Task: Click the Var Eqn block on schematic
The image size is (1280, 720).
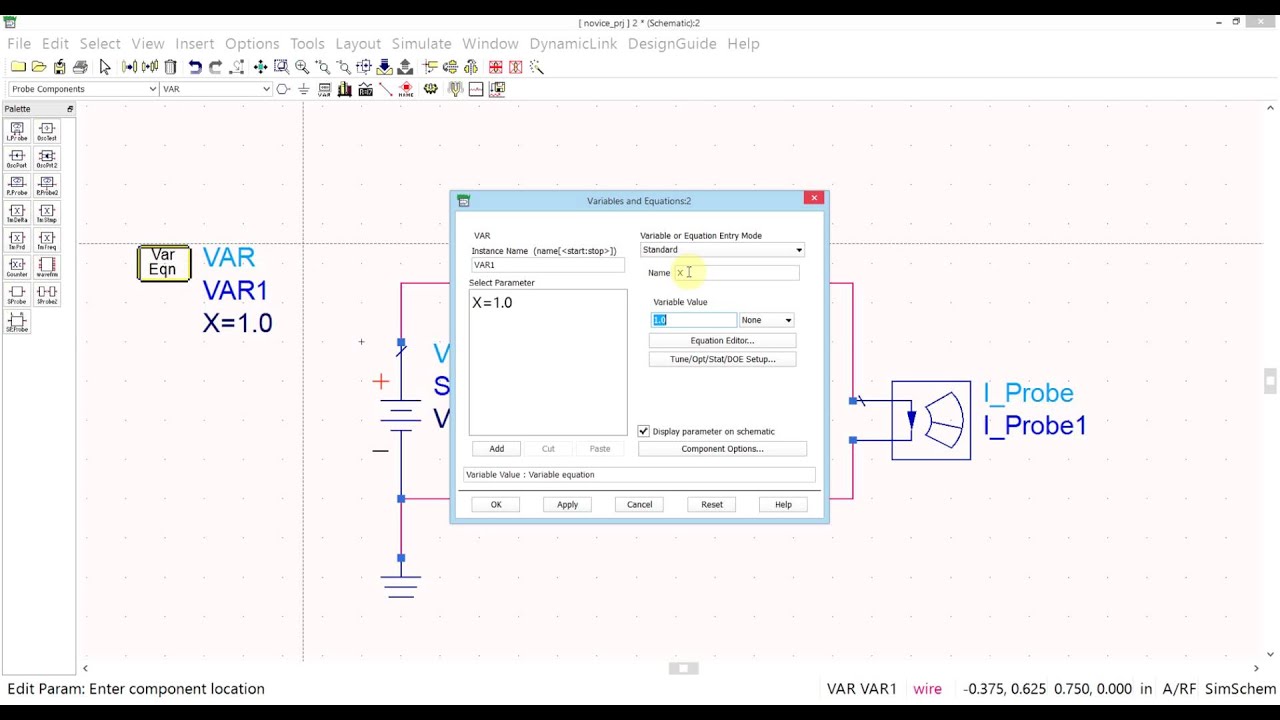Action: pyautogui.click(x=163, y=263)
